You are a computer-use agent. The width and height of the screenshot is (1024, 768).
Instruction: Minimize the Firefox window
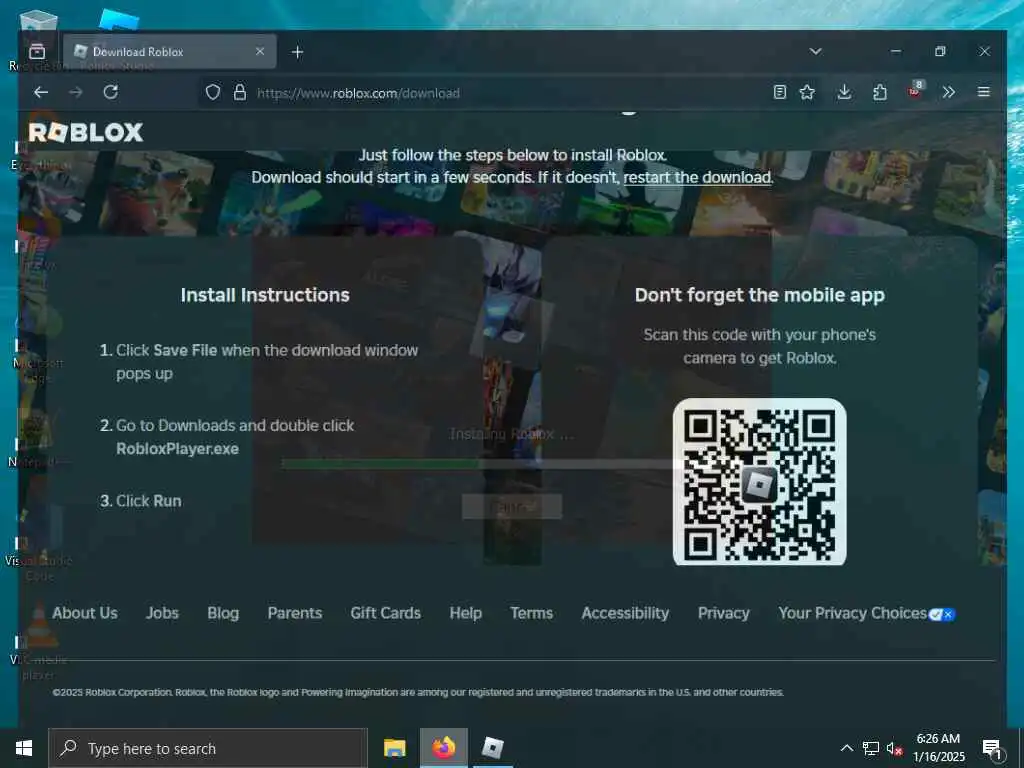896,51
